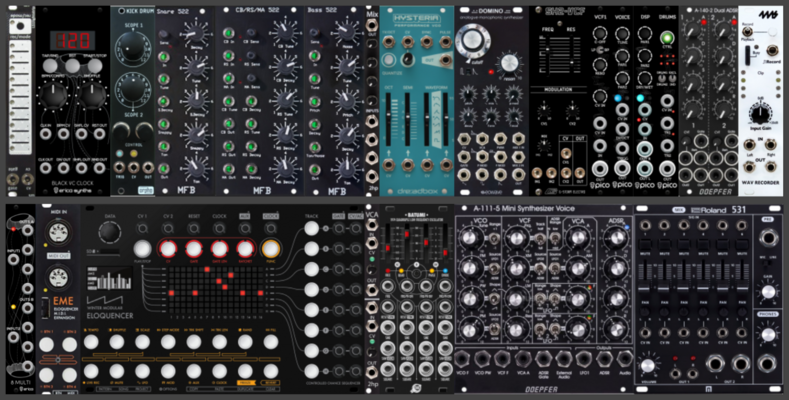The image size is (789, 400).
Task: Click the large cutoff knob on Domino
Action: [x=471, y=41]
